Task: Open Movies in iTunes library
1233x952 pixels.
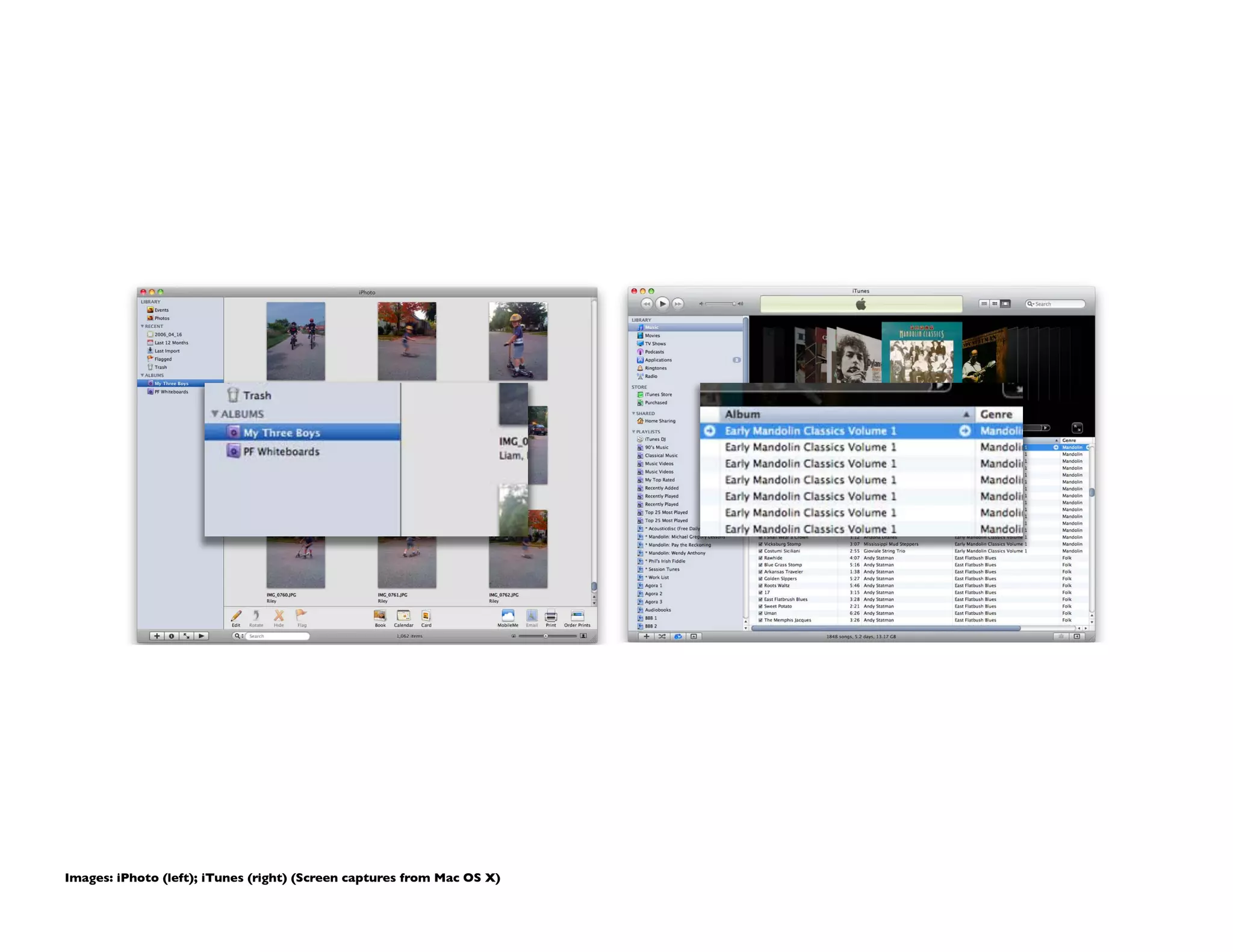Action: coord(649,336)
